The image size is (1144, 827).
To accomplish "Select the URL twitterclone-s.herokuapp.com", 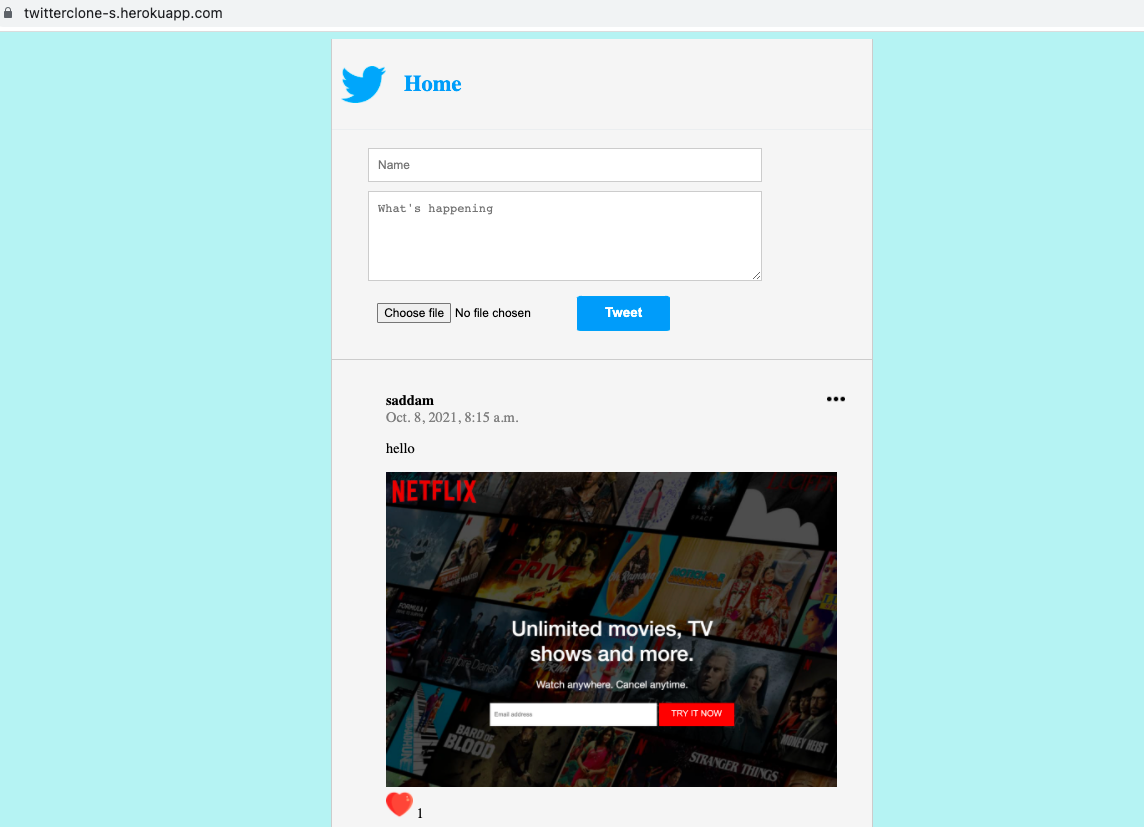I will [123, 13].
